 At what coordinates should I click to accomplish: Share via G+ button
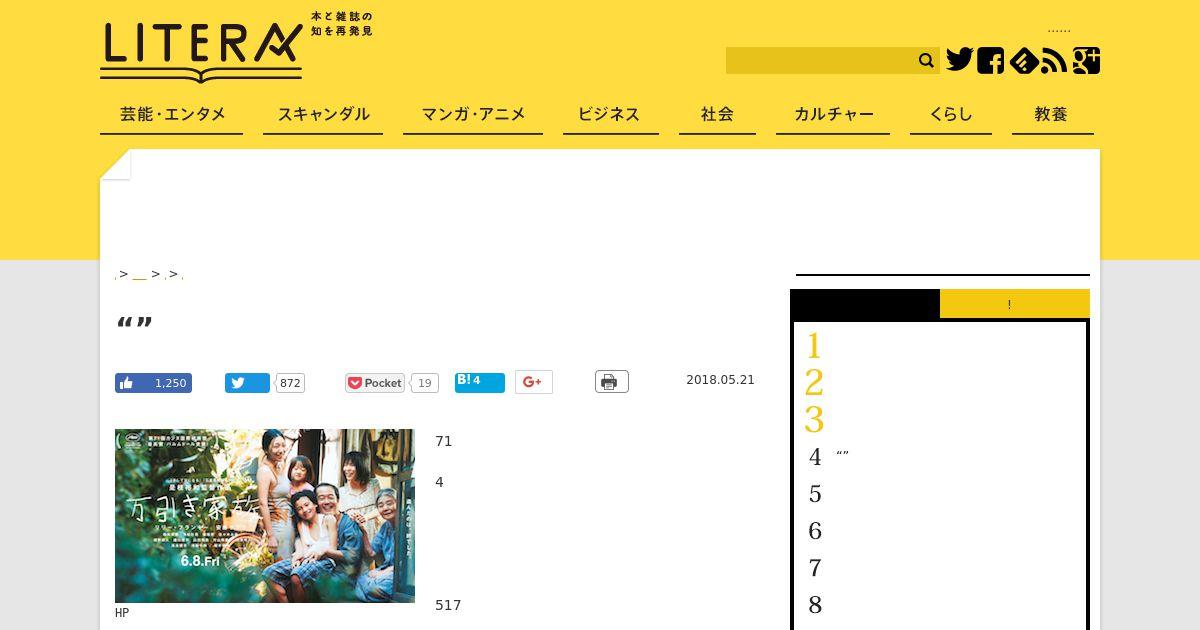click(x=534, y=382)
